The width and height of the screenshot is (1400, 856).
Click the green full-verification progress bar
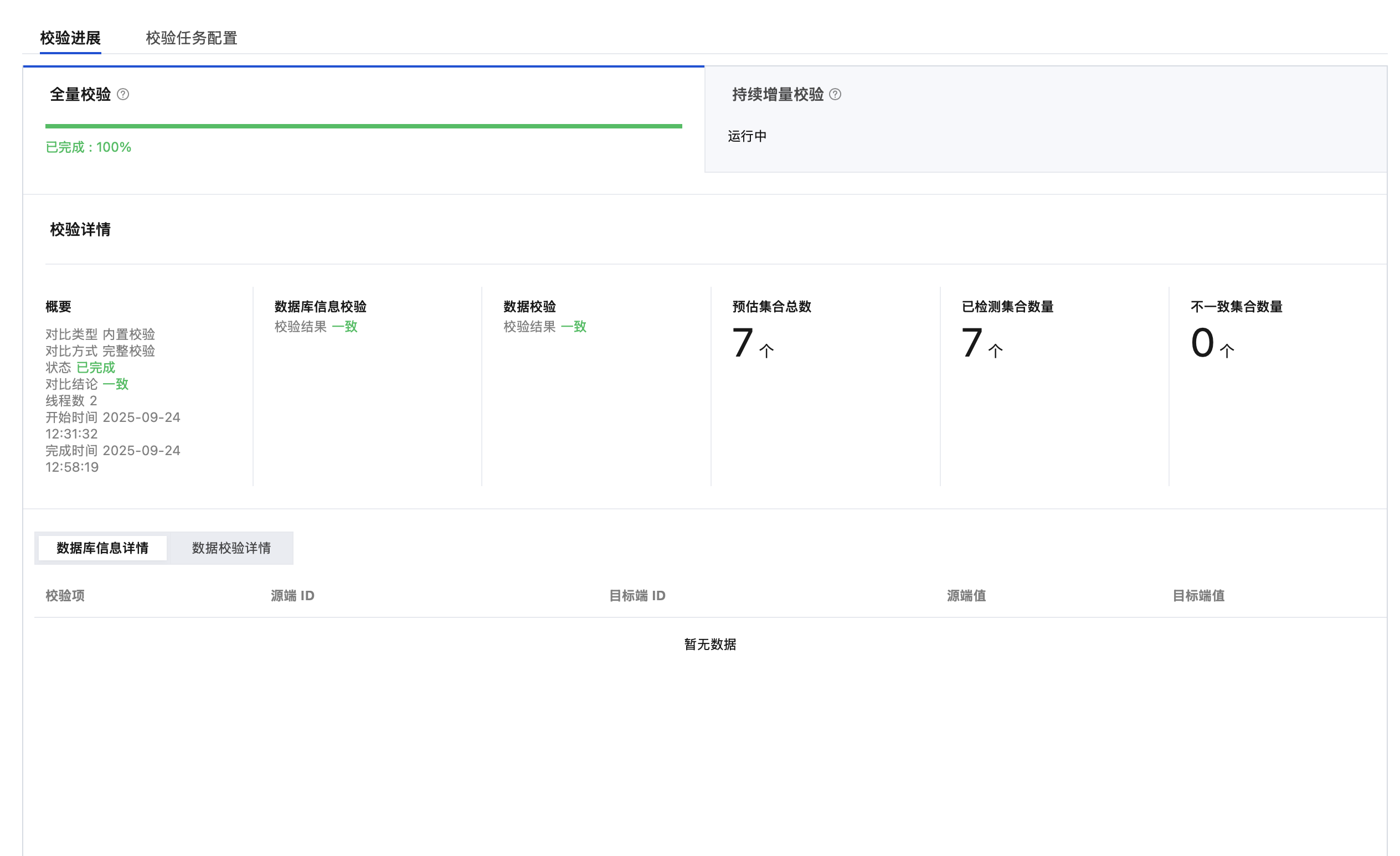[x=364, y=126]
